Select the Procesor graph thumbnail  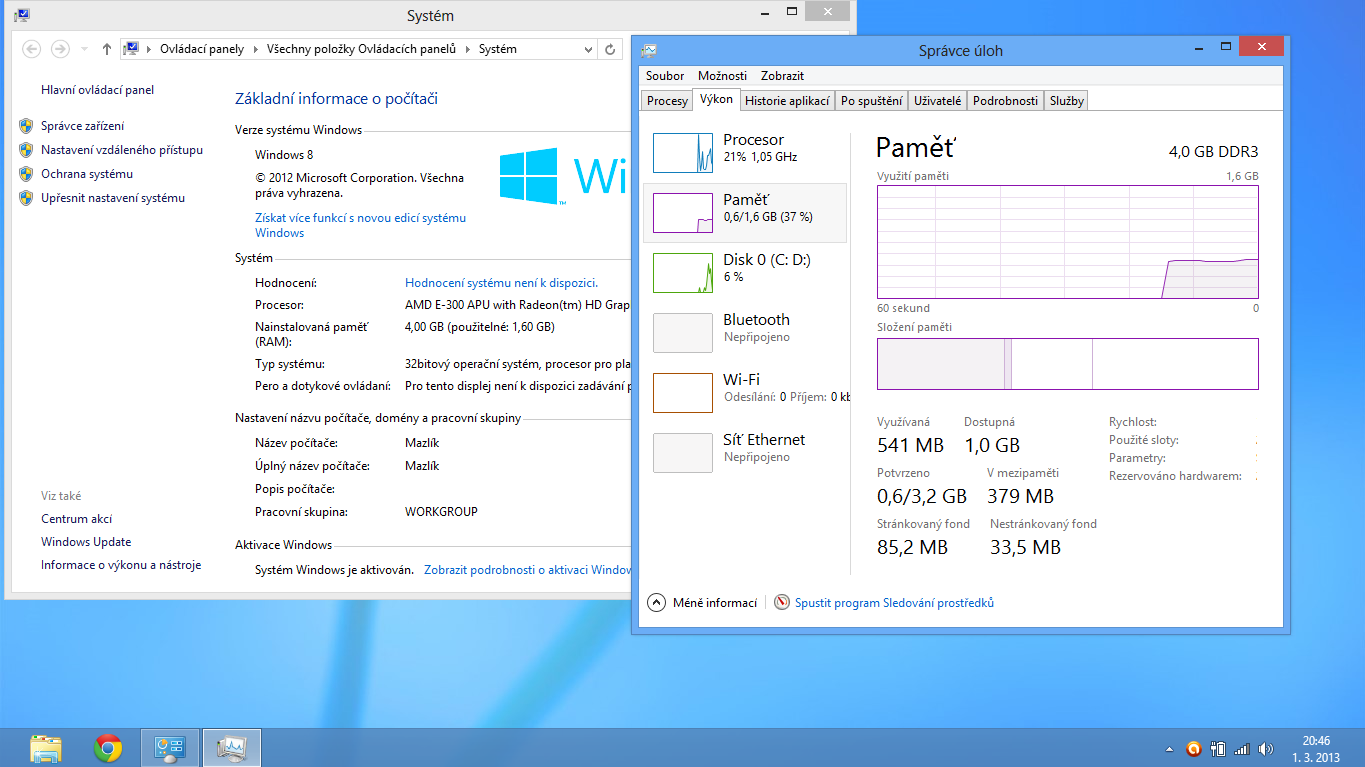point(683,153)
